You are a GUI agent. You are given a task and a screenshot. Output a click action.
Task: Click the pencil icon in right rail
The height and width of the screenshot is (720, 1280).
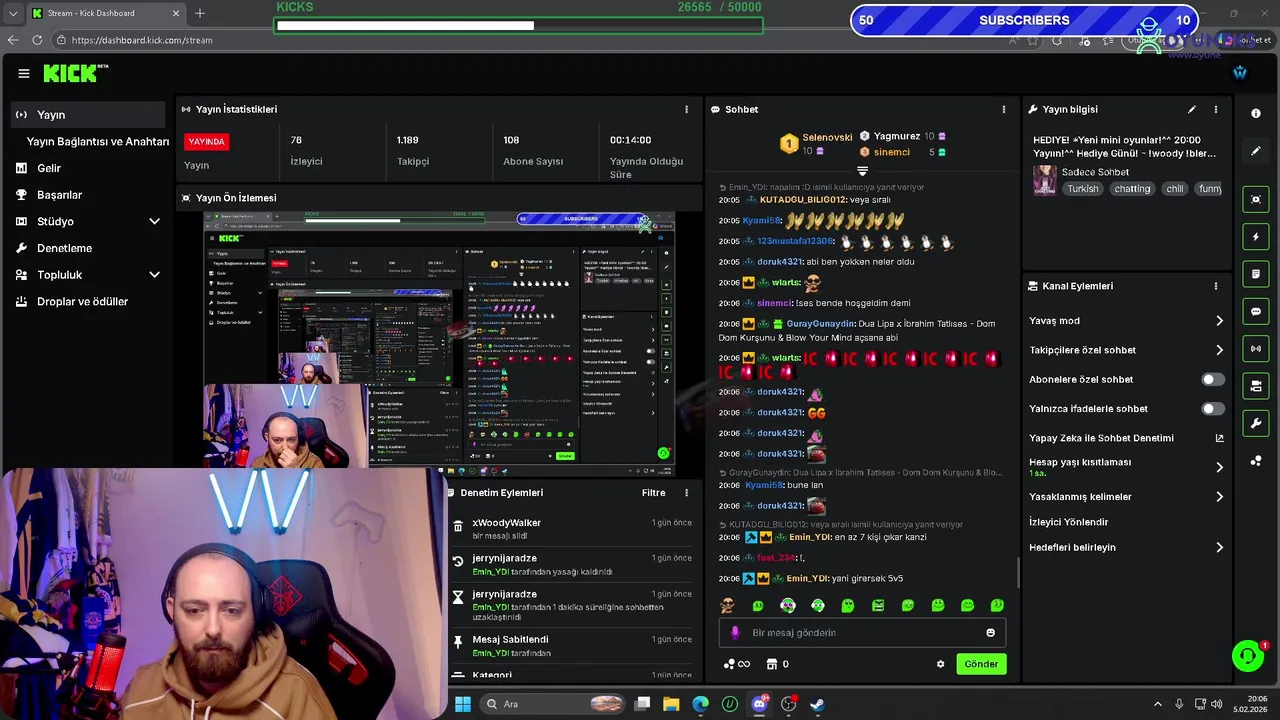[1256, 151]
